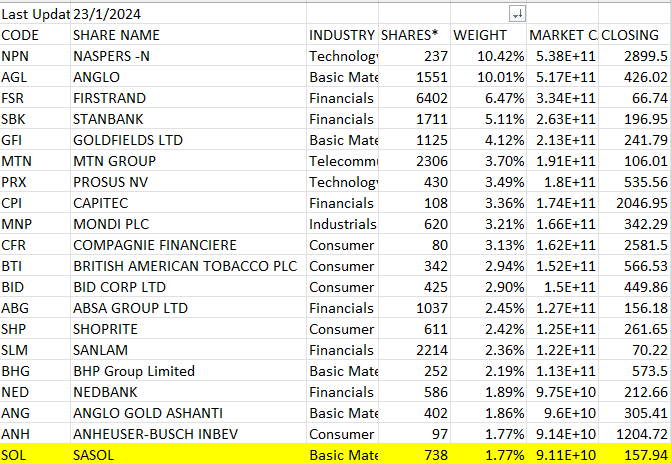Click the ANHEUSER-BUSCH INBEV cell
671x464 pixels.
pos(188,434)
